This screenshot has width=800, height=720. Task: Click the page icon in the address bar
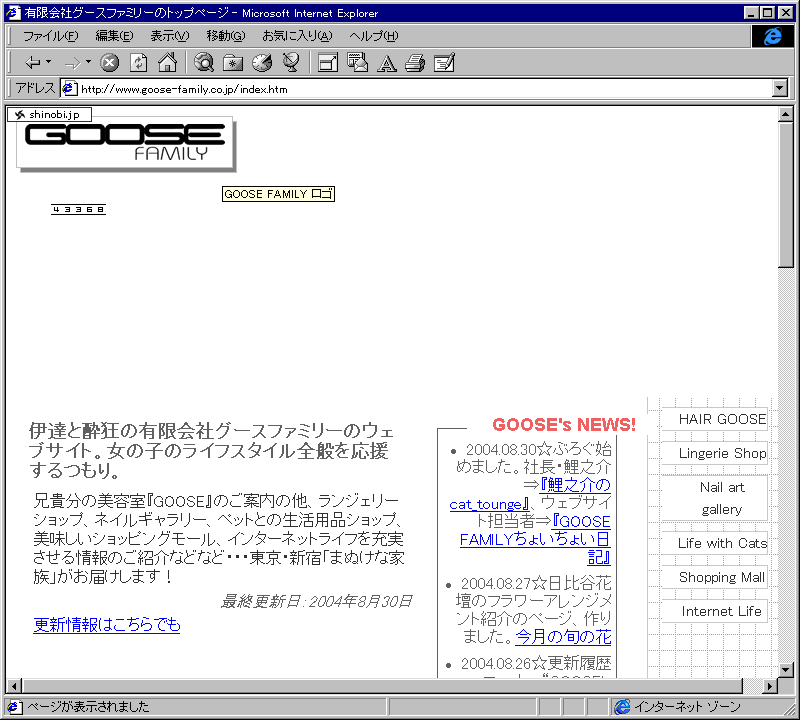(69, 89)
